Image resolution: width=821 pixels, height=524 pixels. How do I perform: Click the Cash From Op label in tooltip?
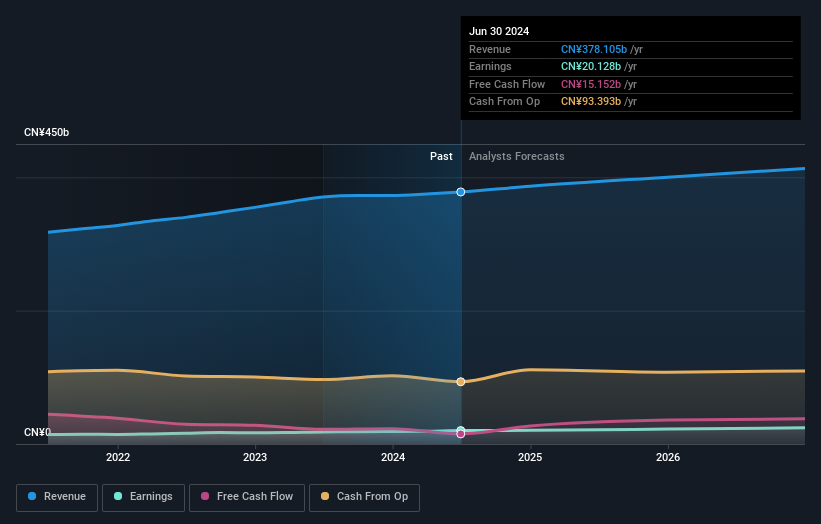pos(504,102)
